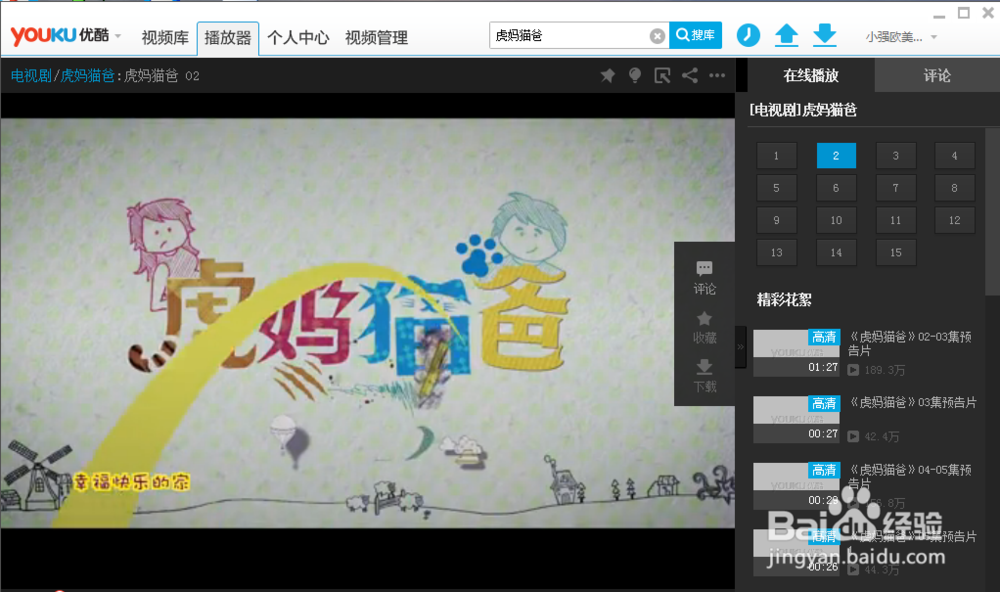Select episode 5
Image resolution: width=1000 pixels, height=592 pixels.
click(776, 188)
